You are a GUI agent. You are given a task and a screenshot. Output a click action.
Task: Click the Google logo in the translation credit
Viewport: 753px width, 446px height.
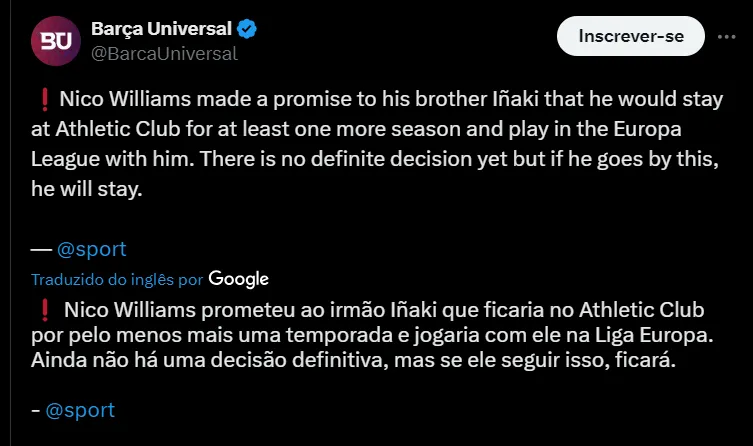point(239,279)
